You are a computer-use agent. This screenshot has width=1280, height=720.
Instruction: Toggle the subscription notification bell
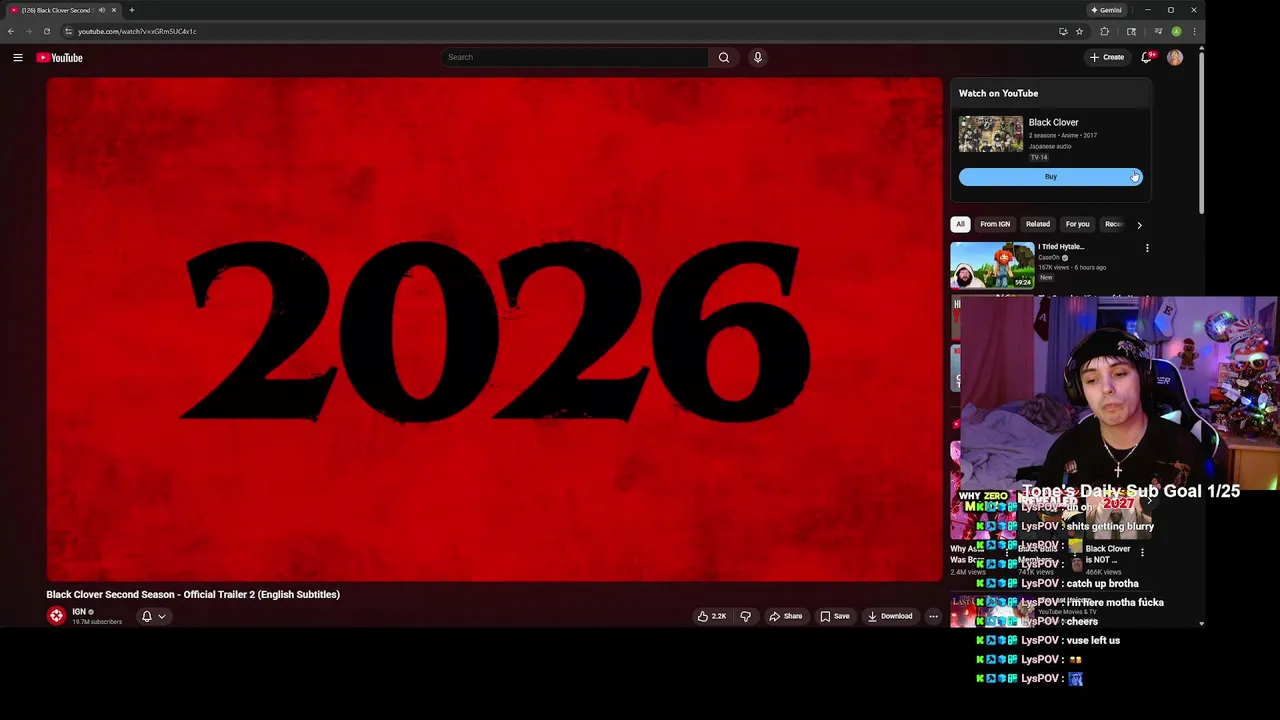pos(153,616)
